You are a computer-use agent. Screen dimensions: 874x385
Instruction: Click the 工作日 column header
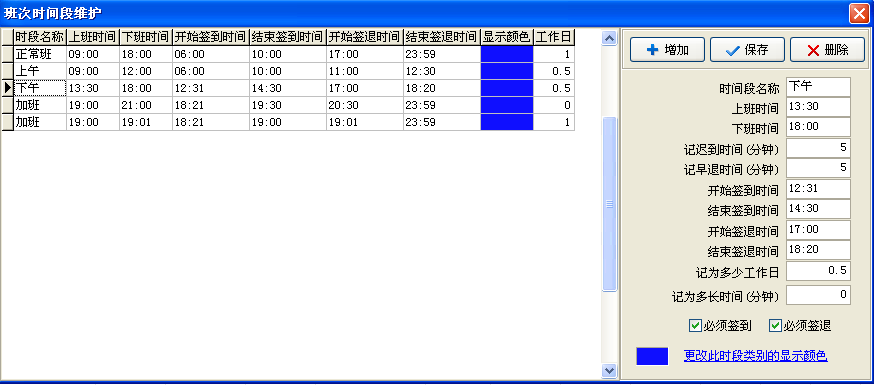(554, 37)
